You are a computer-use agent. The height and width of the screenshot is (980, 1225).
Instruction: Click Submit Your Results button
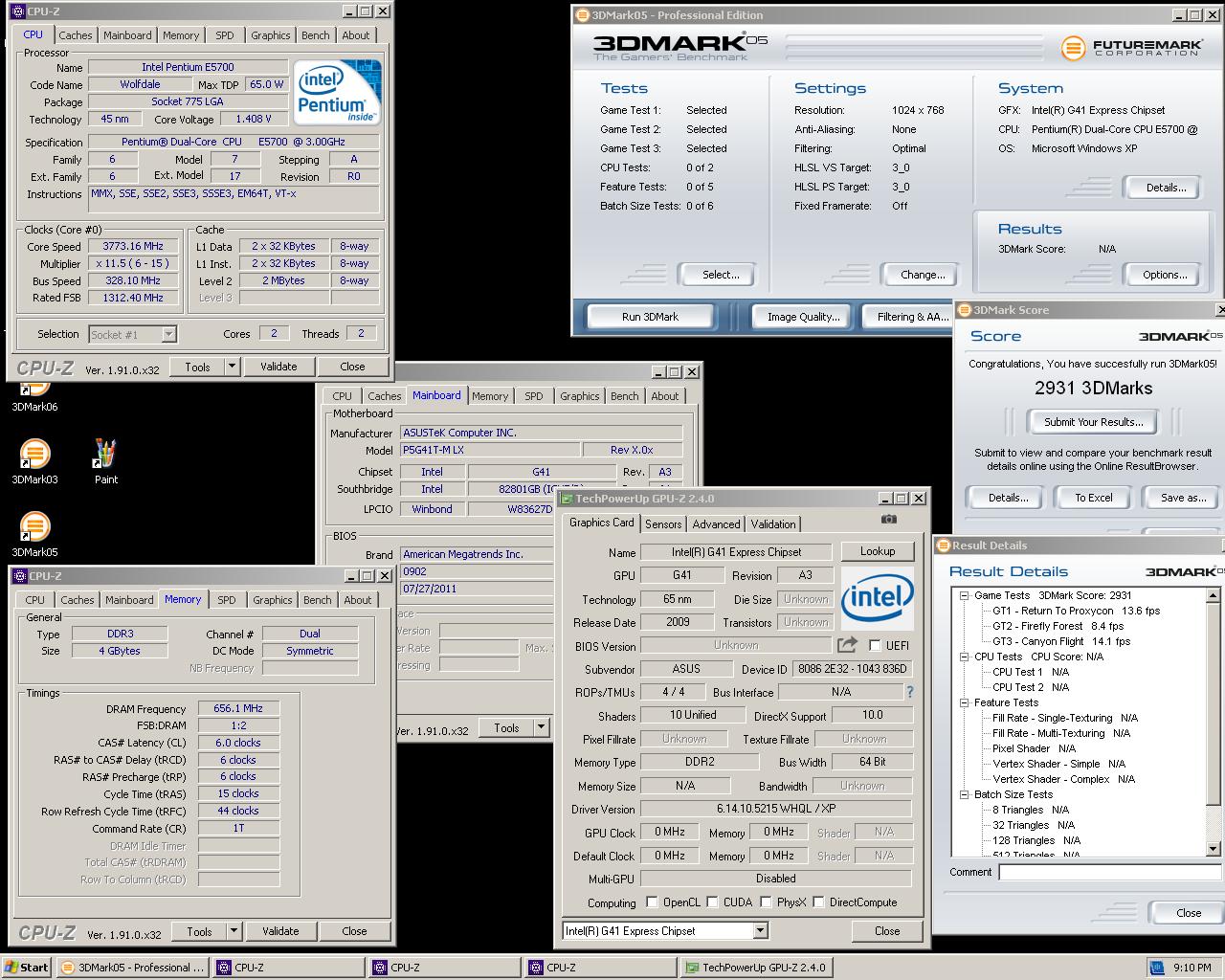(1093, 422)
